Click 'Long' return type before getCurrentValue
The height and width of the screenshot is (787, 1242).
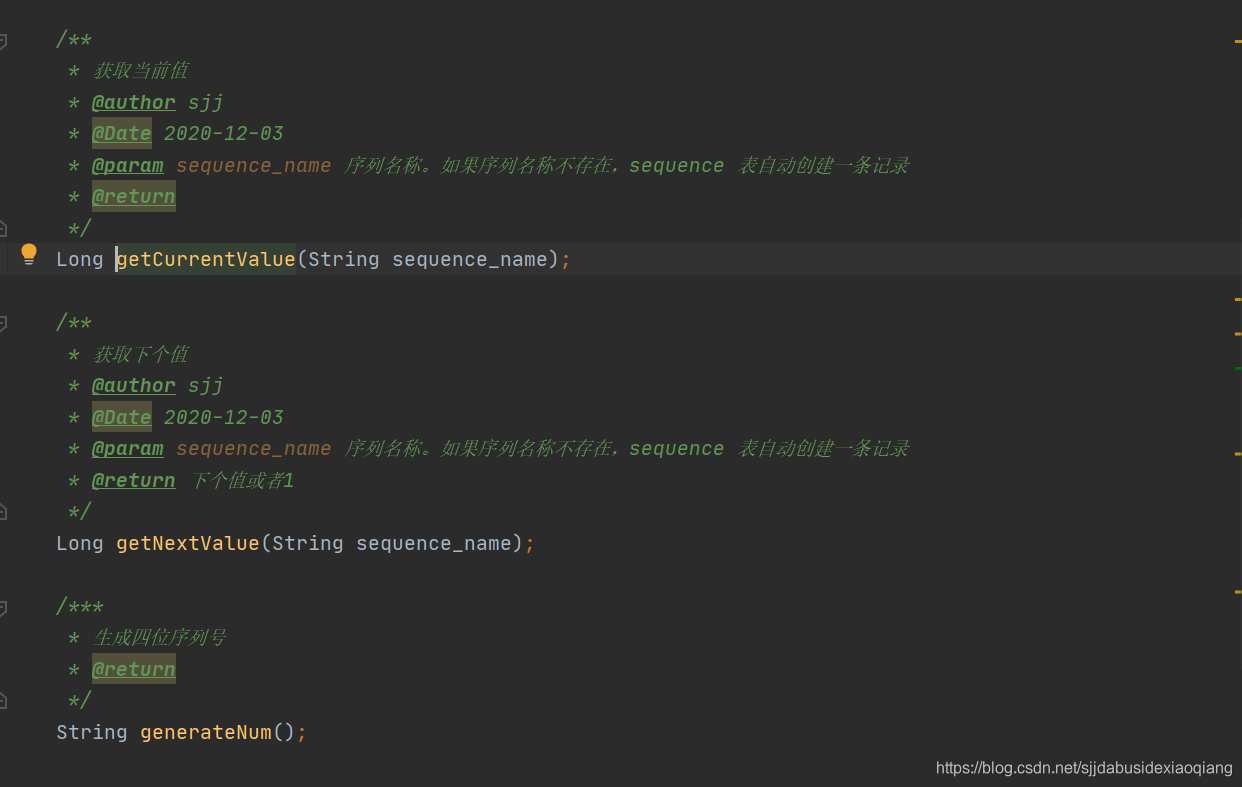pyautogui.click(x=80, y=259)
